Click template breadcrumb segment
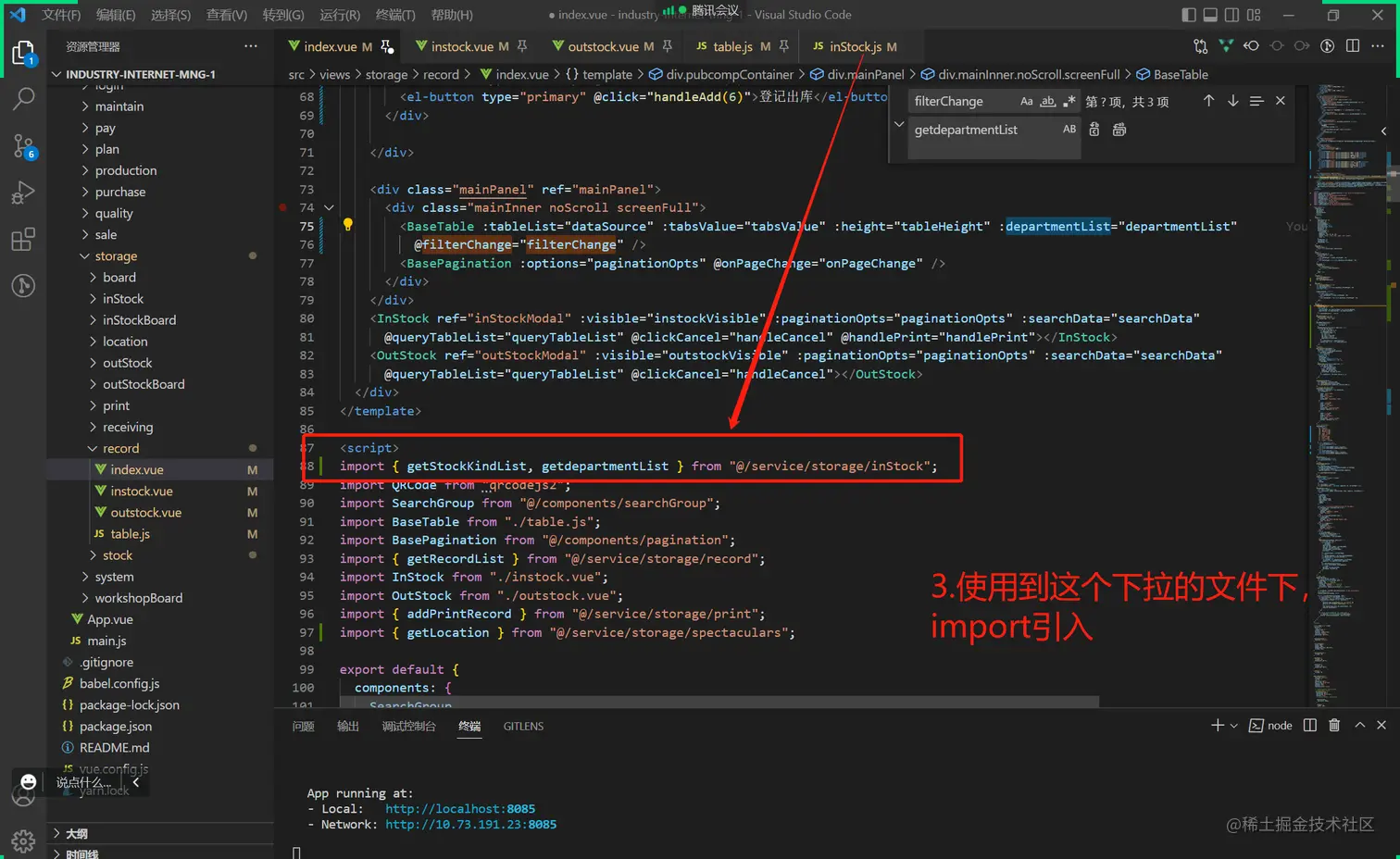This screenshot has width=1400, height=859. pyautogui.click(x=598, y=74)
